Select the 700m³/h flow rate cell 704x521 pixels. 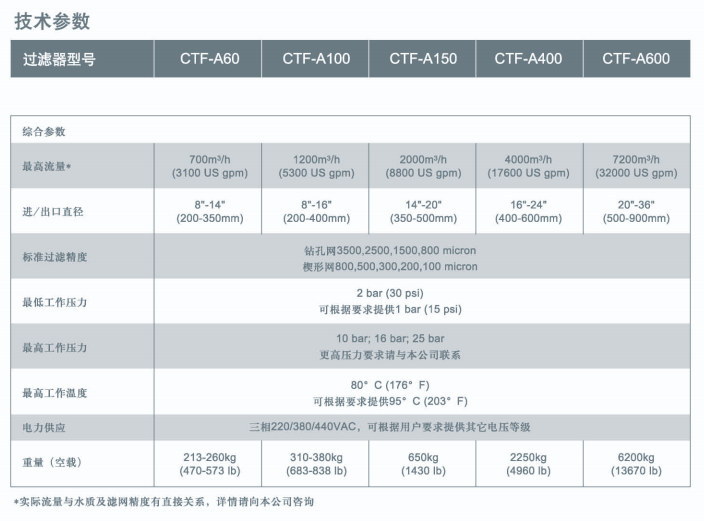208,166
